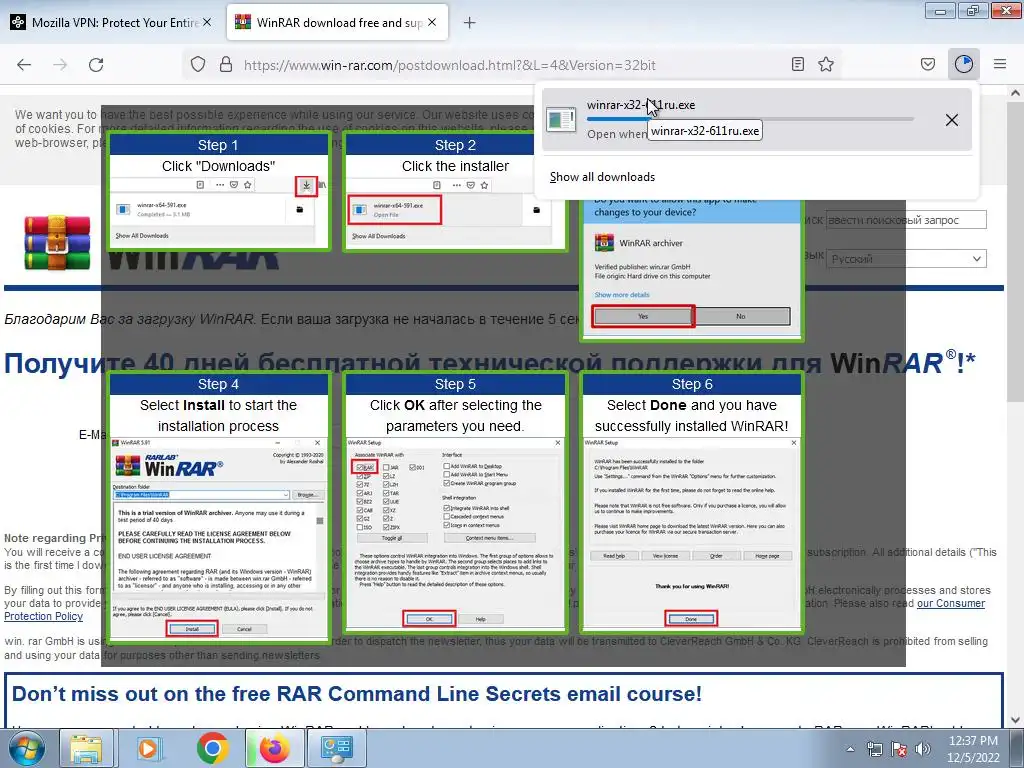
Task: Expand the Русский language dropdown
Action: click(x=906, y=259)
